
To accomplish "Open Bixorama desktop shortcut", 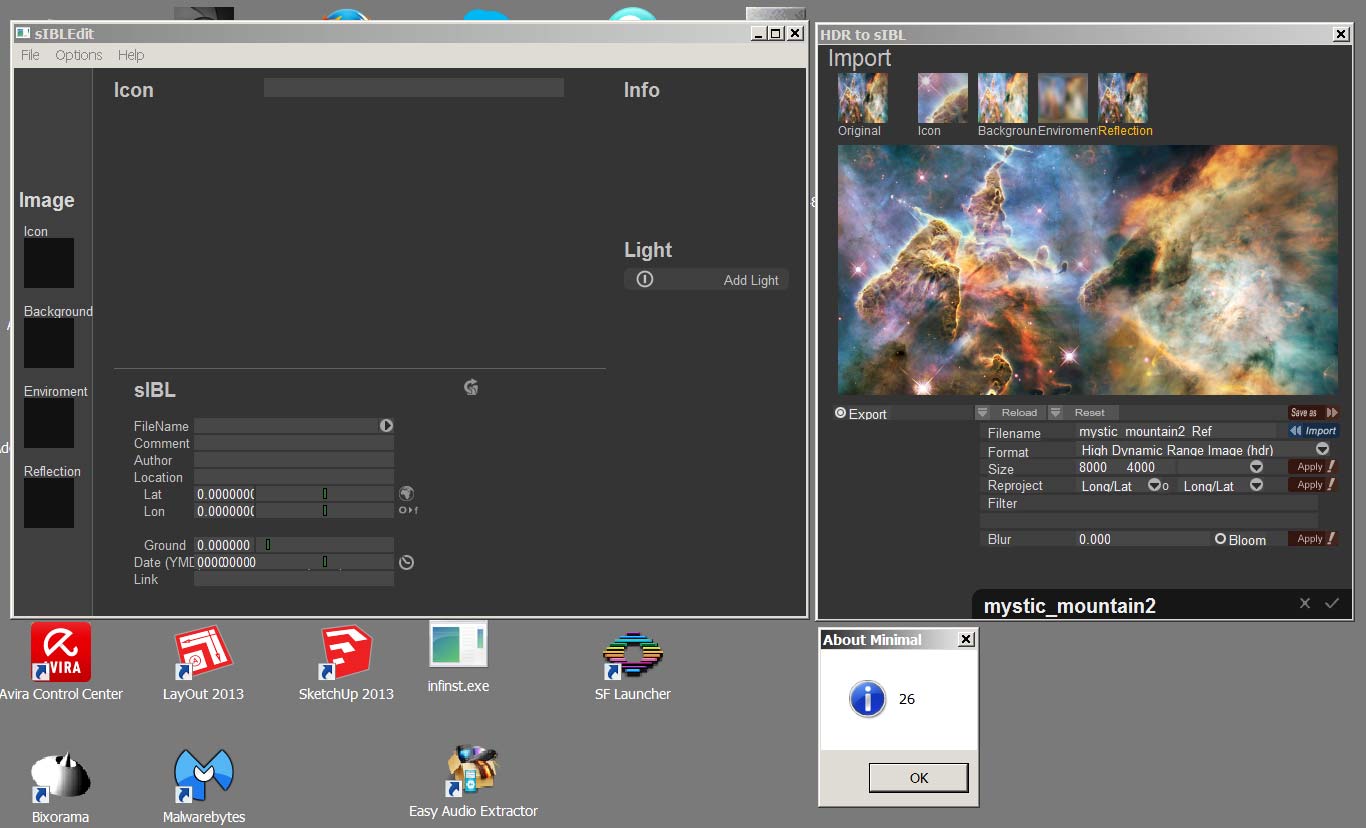I will [60, 787].
